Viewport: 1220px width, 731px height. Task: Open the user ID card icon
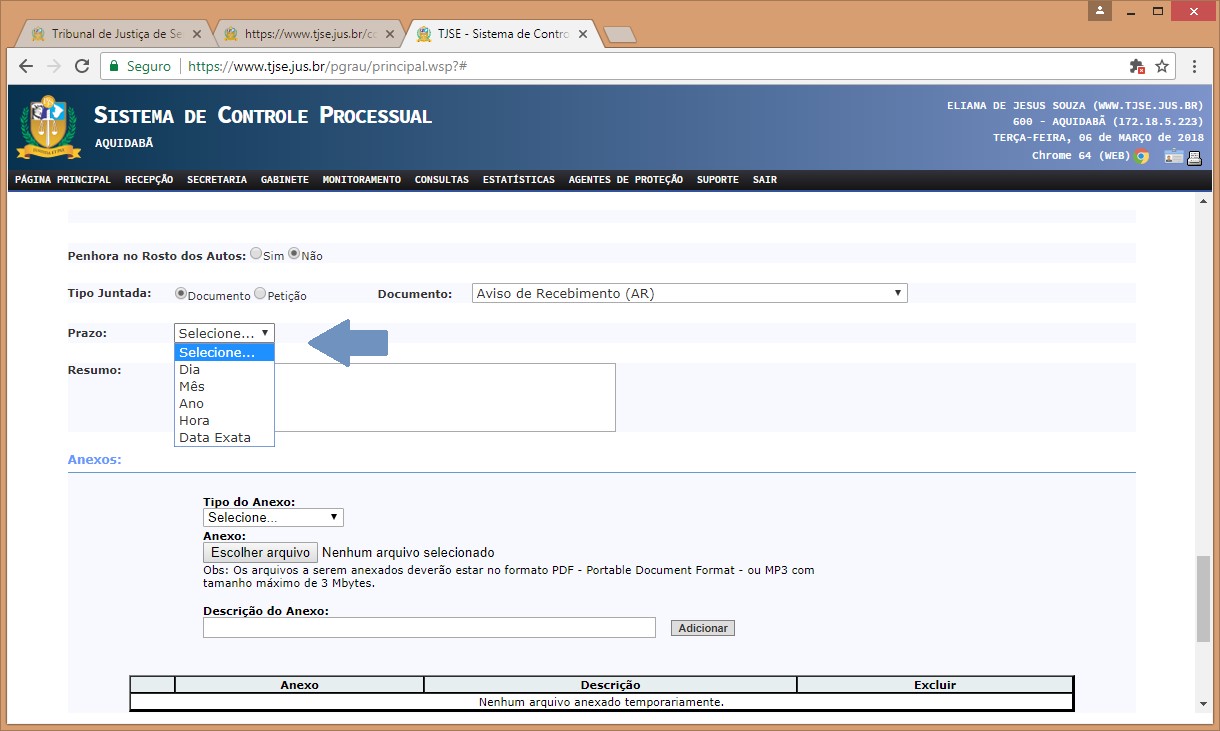1173,157
